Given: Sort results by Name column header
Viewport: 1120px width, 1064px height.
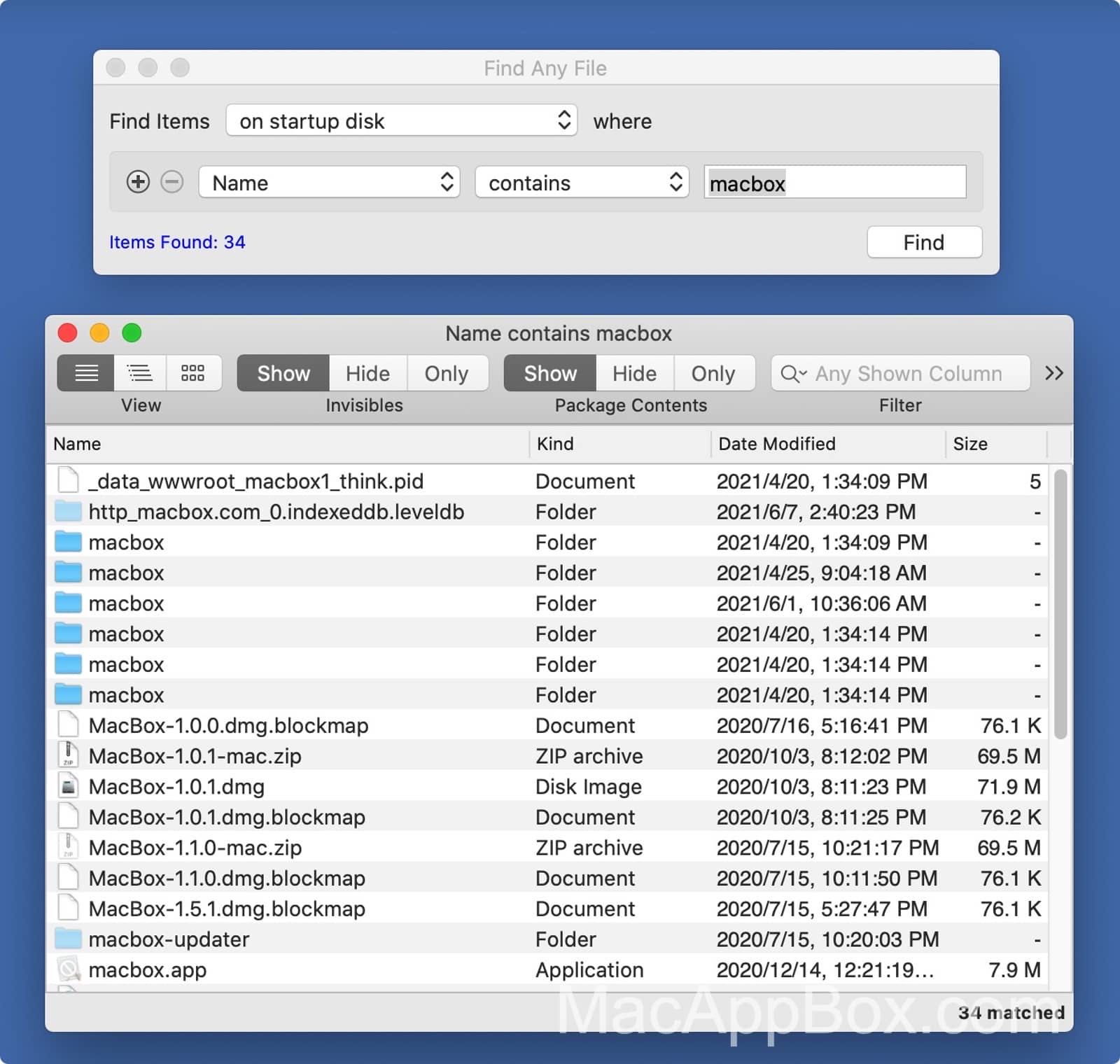Looking at the screenshot, I should [287, 444].
